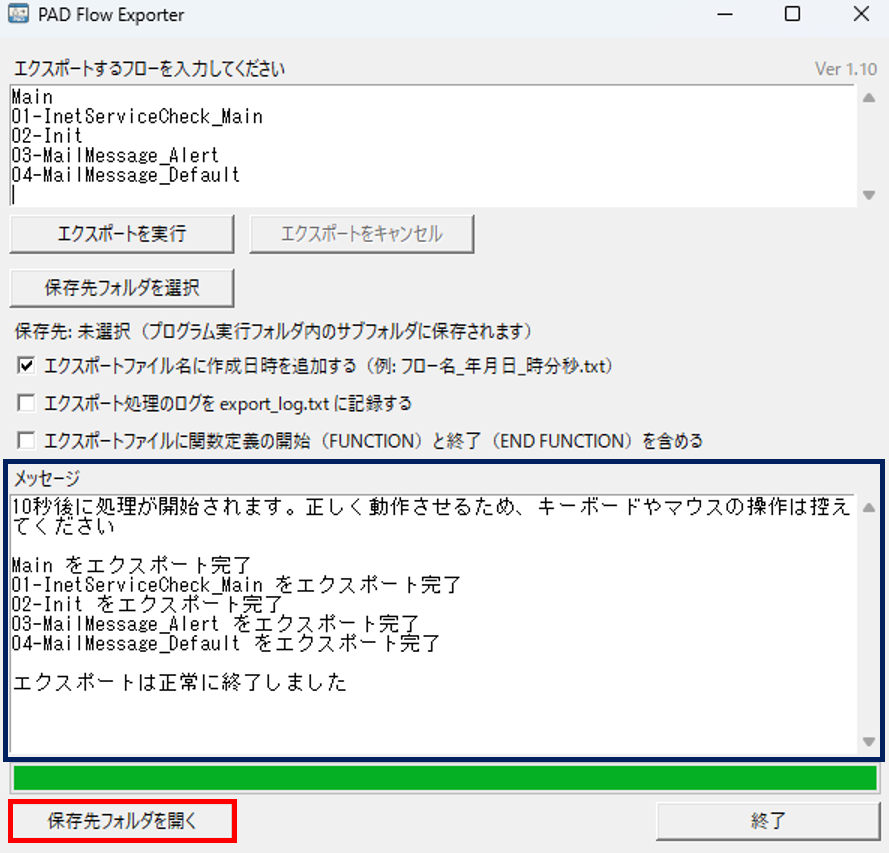The image size is (889, 853).
Task: Click the 'Ver 1.10' version label
Action: coord(846,69)
